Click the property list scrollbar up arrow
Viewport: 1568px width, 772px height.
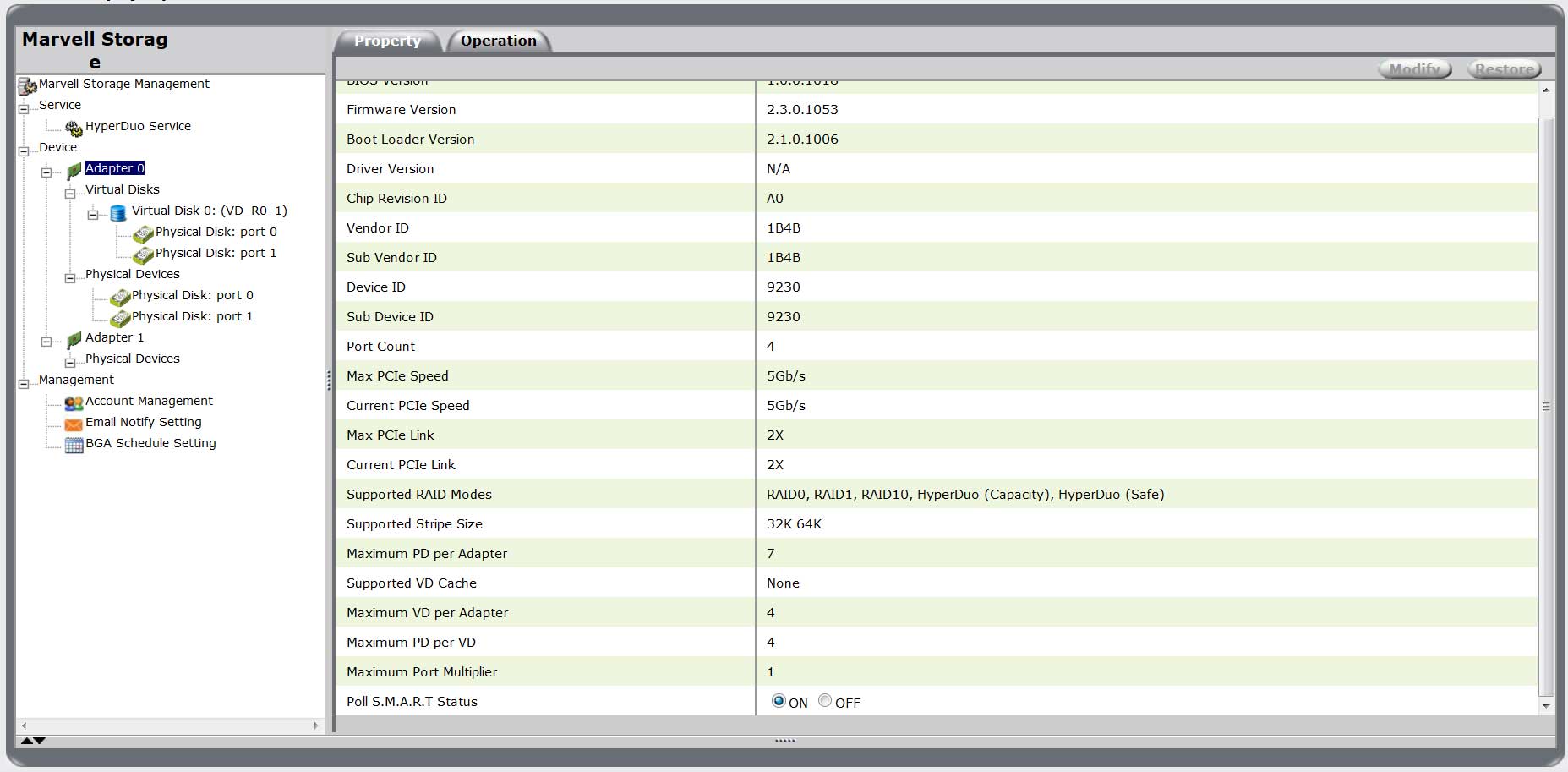click(x=1546, y=90)
